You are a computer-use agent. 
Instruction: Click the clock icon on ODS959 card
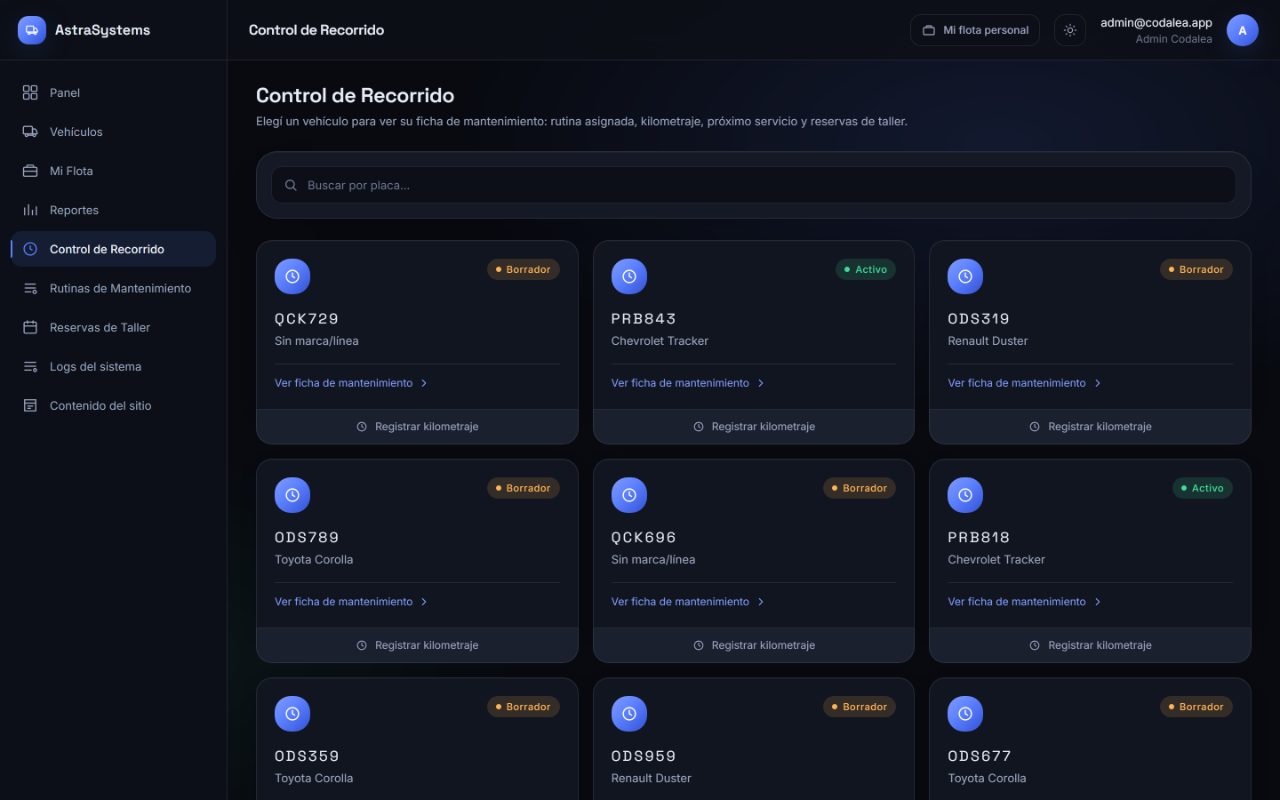629,714
